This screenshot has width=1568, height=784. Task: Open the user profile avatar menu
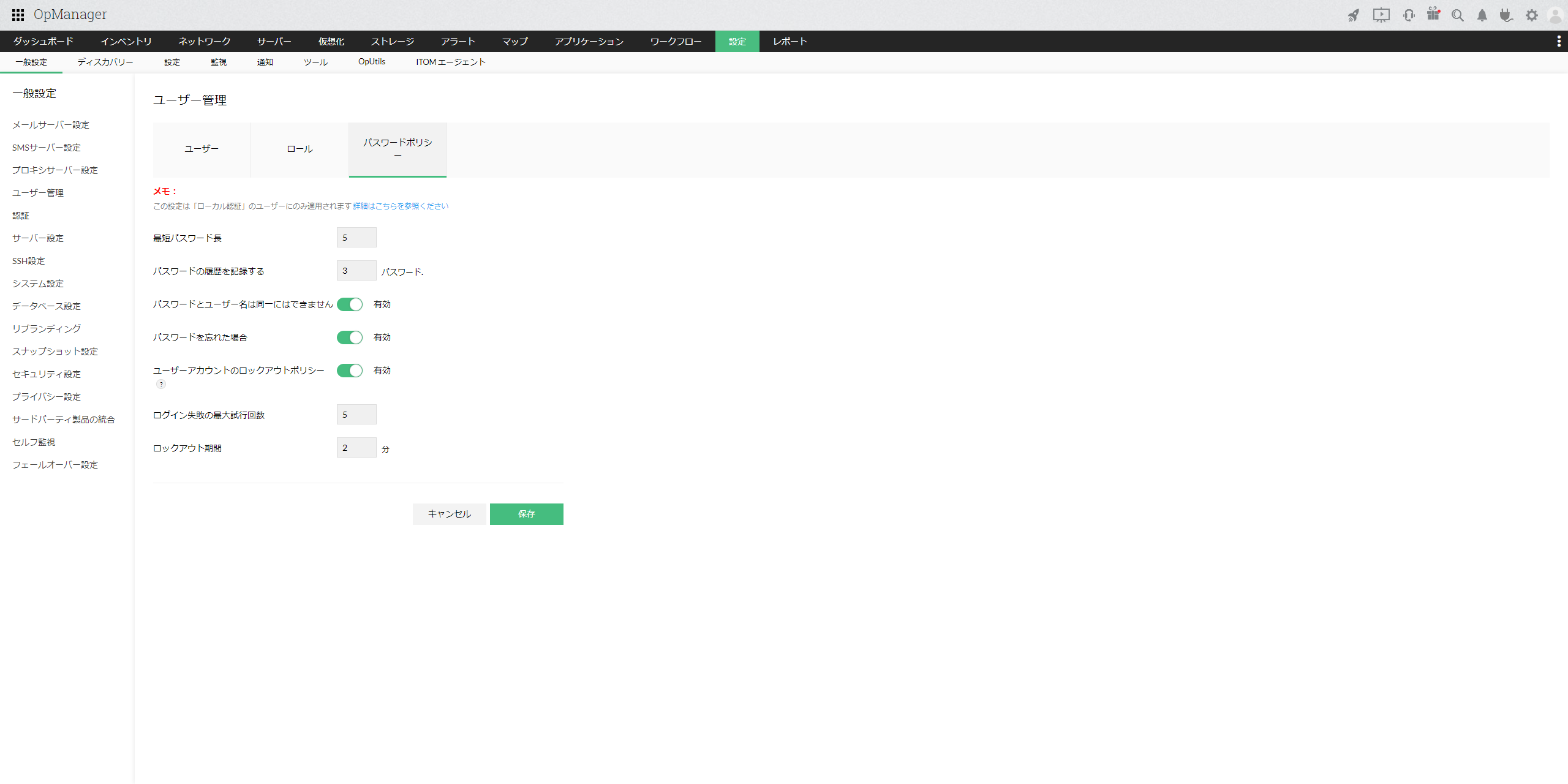(x=1555, y=15)
